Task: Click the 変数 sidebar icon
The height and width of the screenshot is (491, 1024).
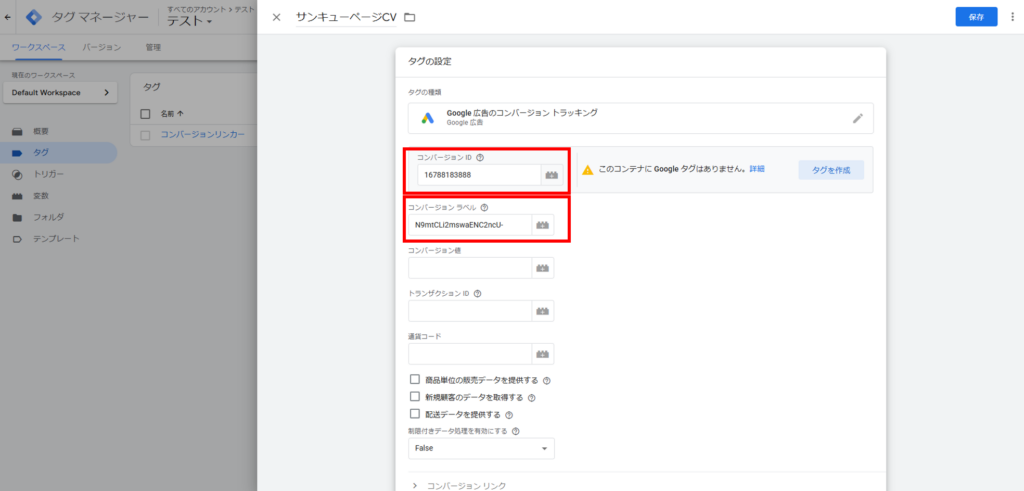Action: (18, 196)
